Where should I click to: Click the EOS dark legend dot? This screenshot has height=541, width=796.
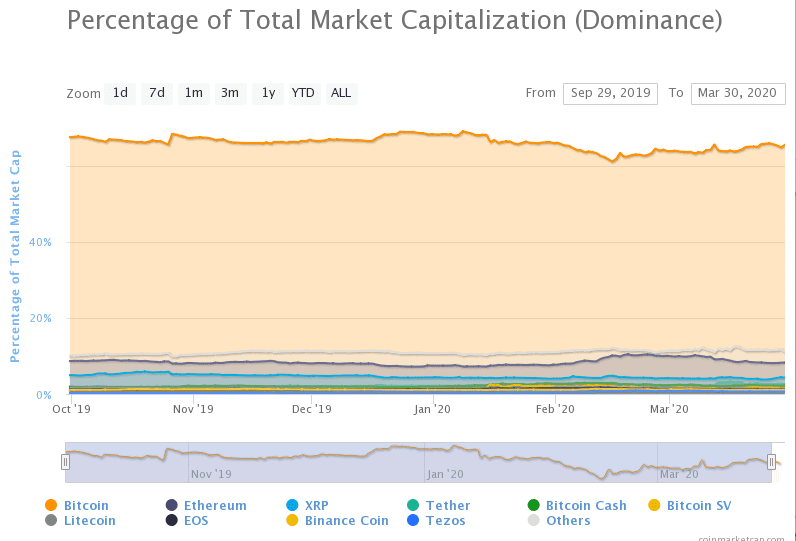pos(172,520)
